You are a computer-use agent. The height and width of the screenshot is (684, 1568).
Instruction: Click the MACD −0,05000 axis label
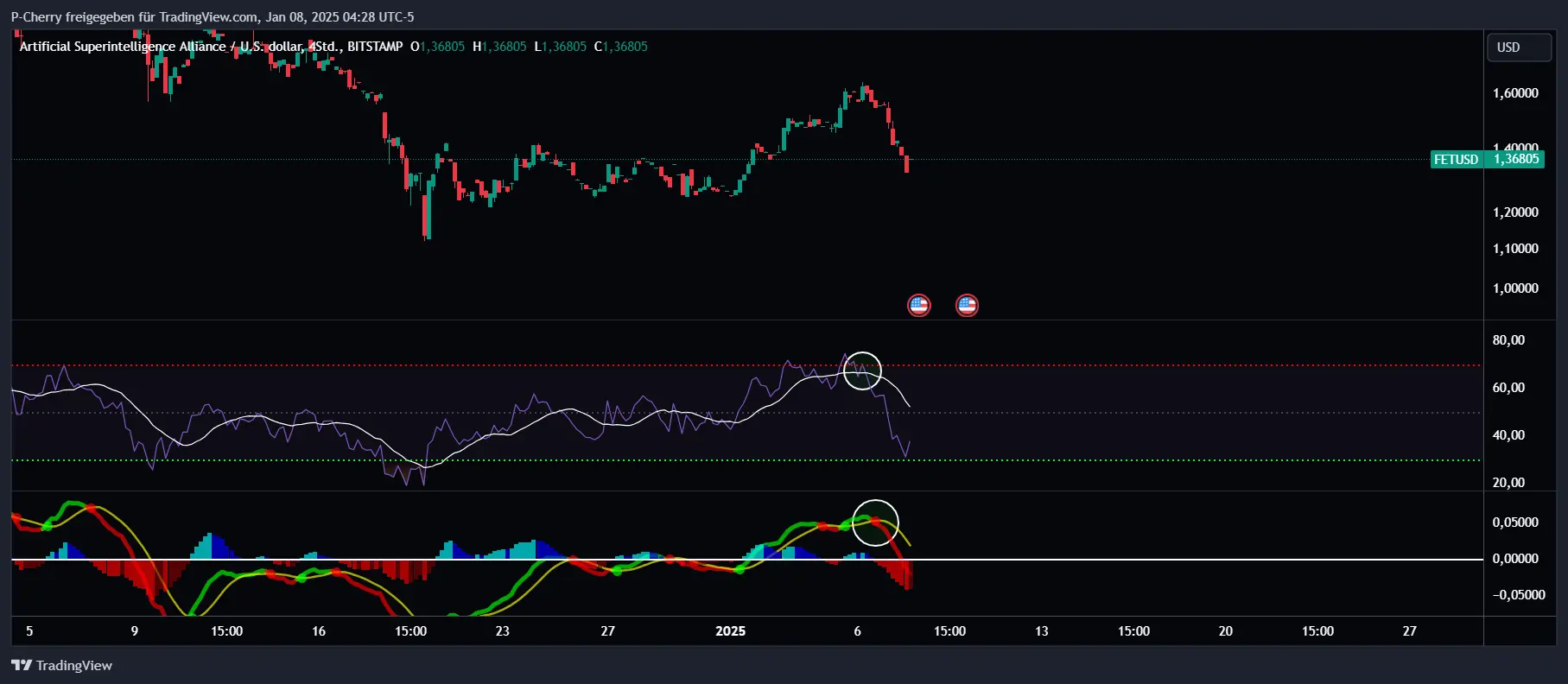[x=1519, y=595]
